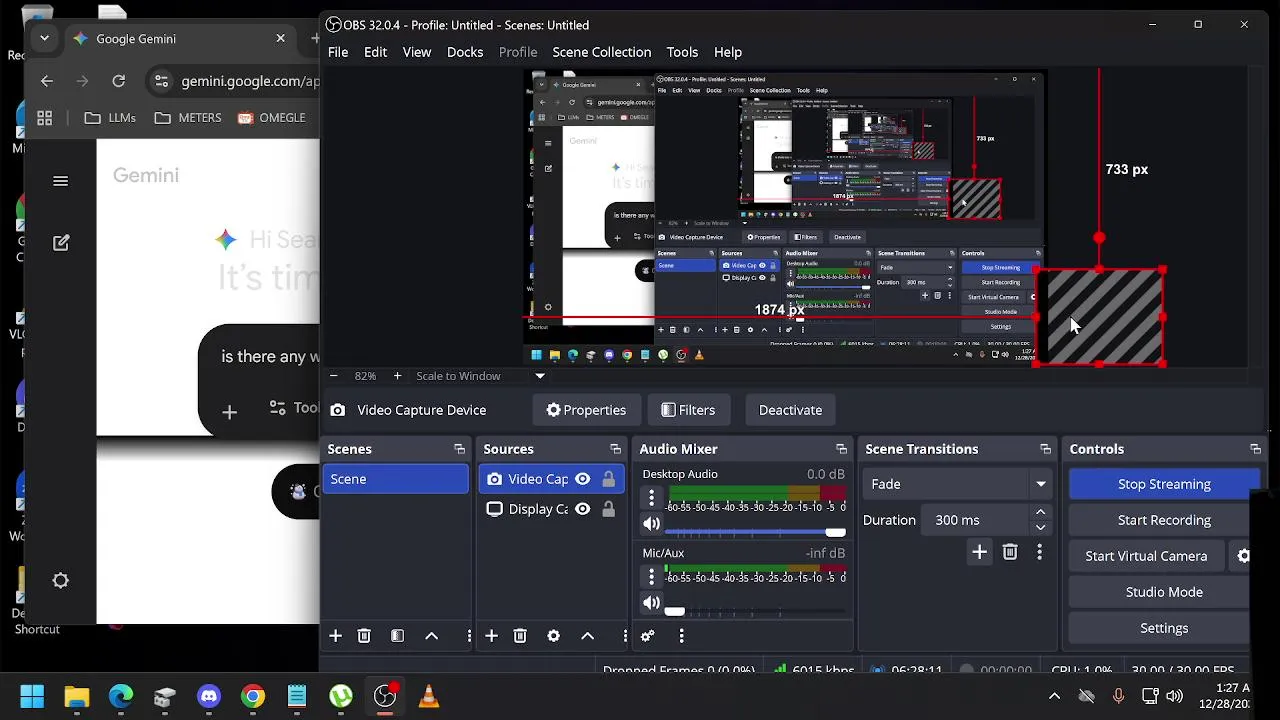Pop out the Scenes dock
The image size is (1280, 720).
click(x=459, y=449)
